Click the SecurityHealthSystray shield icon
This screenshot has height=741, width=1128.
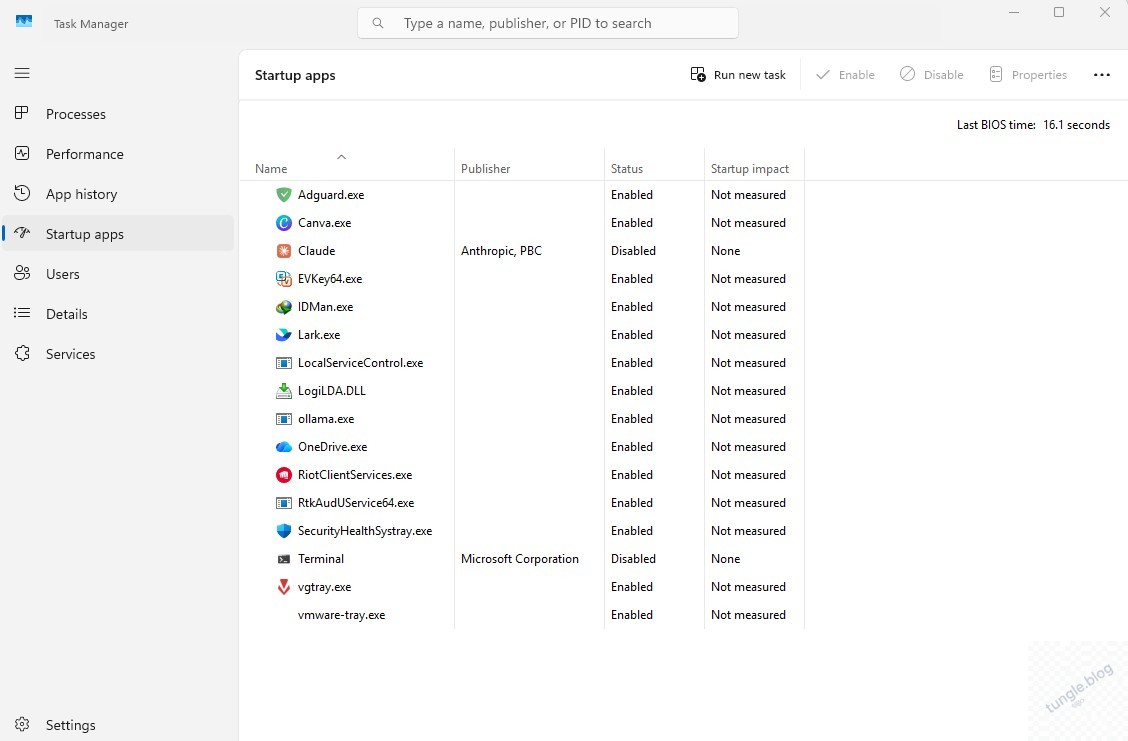click(x=283, y=531)
